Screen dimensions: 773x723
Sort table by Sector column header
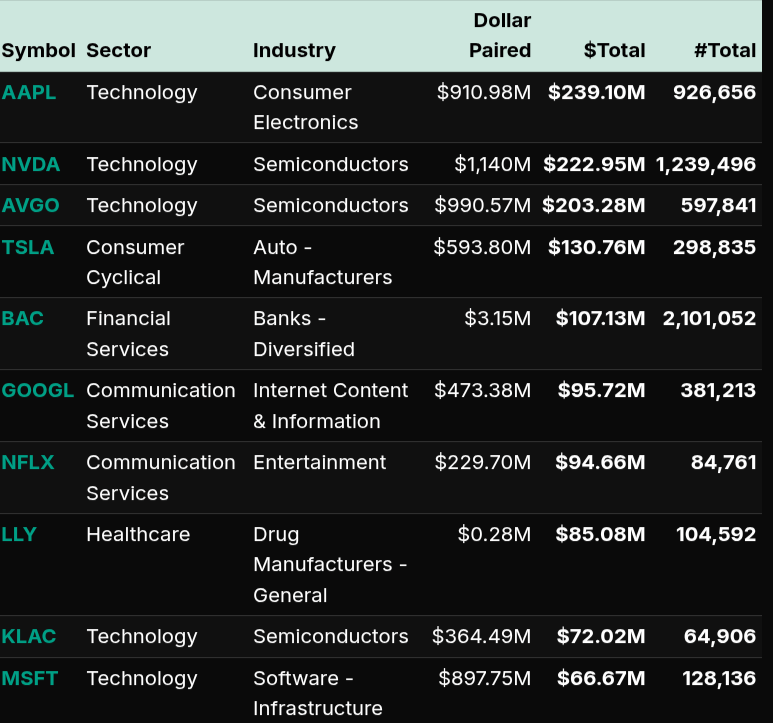119,50
